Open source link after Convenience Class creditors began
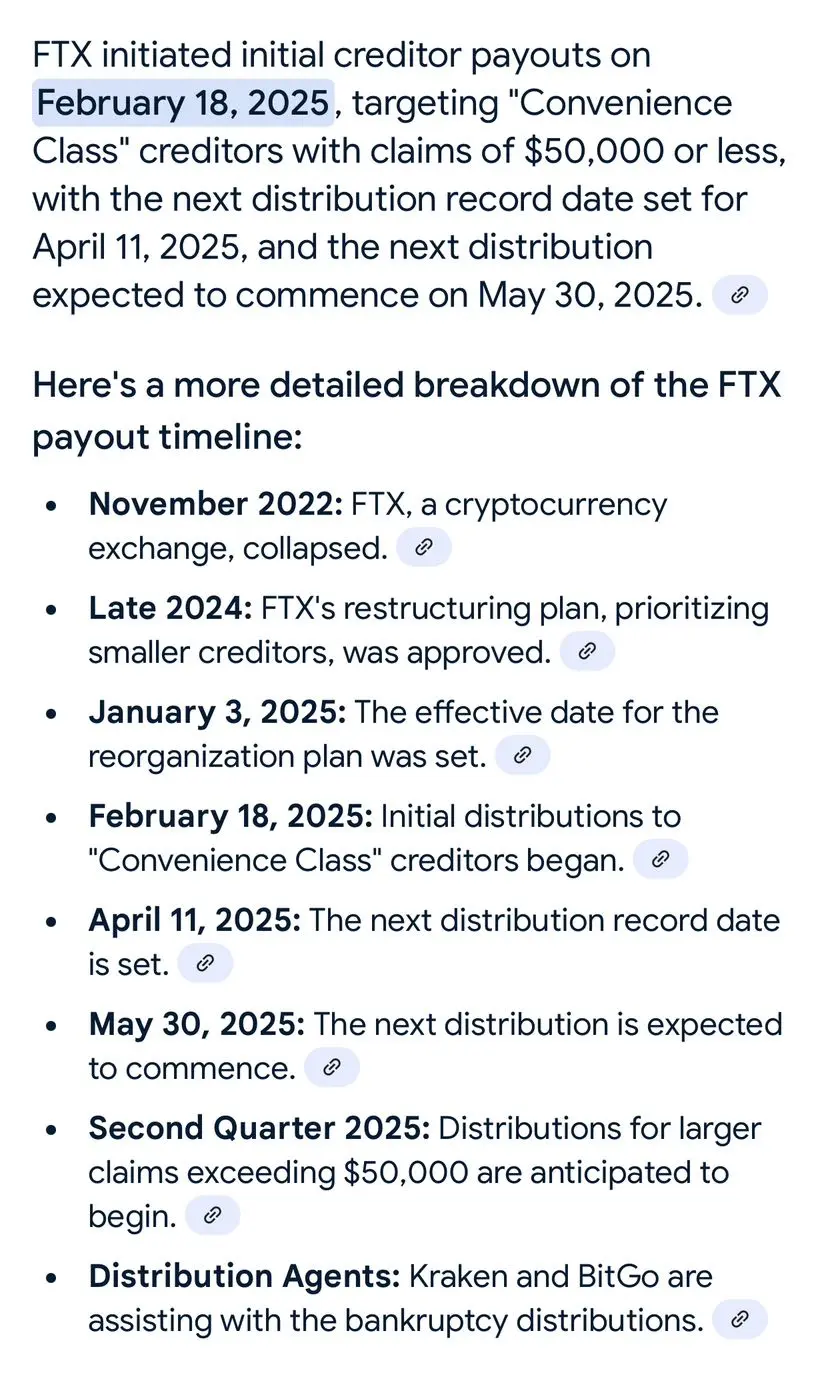 (x=661, y=860)
